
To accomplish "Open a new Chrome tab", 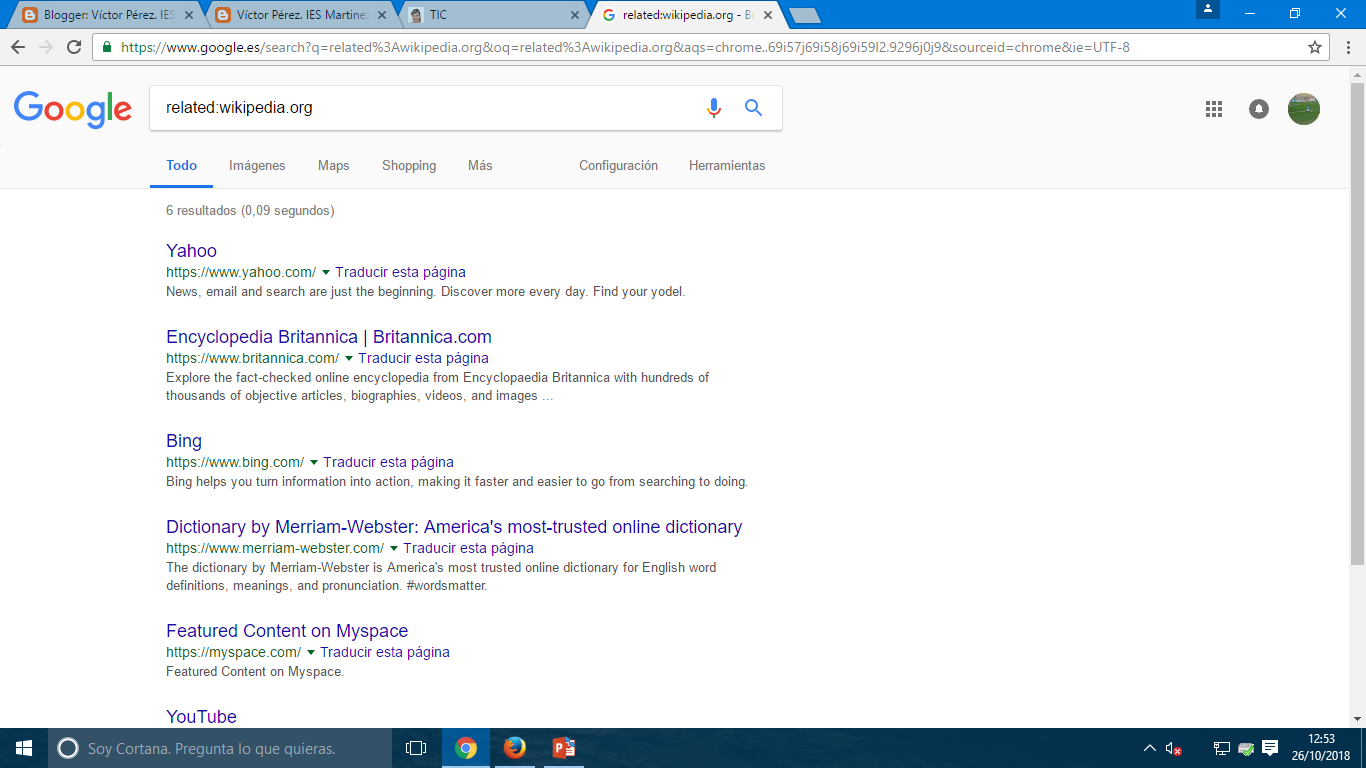I will point(804,16).
